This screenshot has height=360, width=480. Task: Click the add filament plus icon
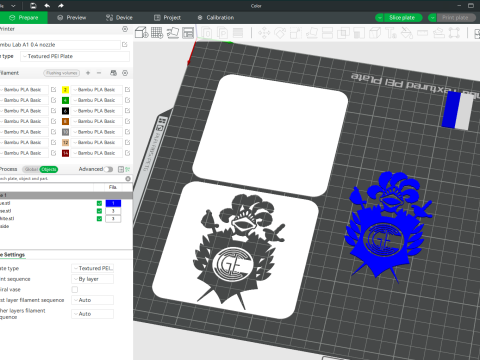(88, 73)
